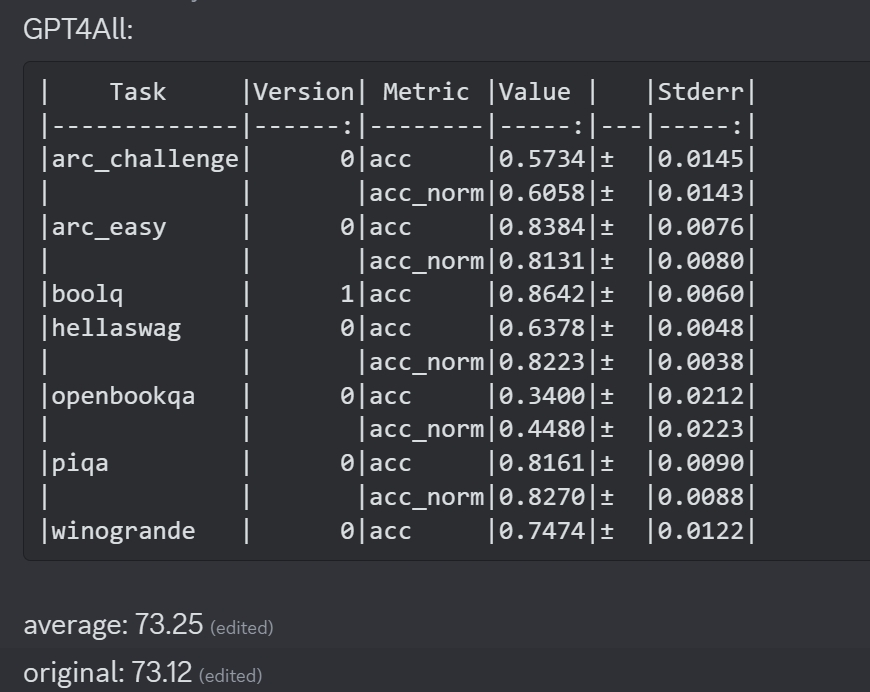Click the Task column header

[x=138, y=92]
